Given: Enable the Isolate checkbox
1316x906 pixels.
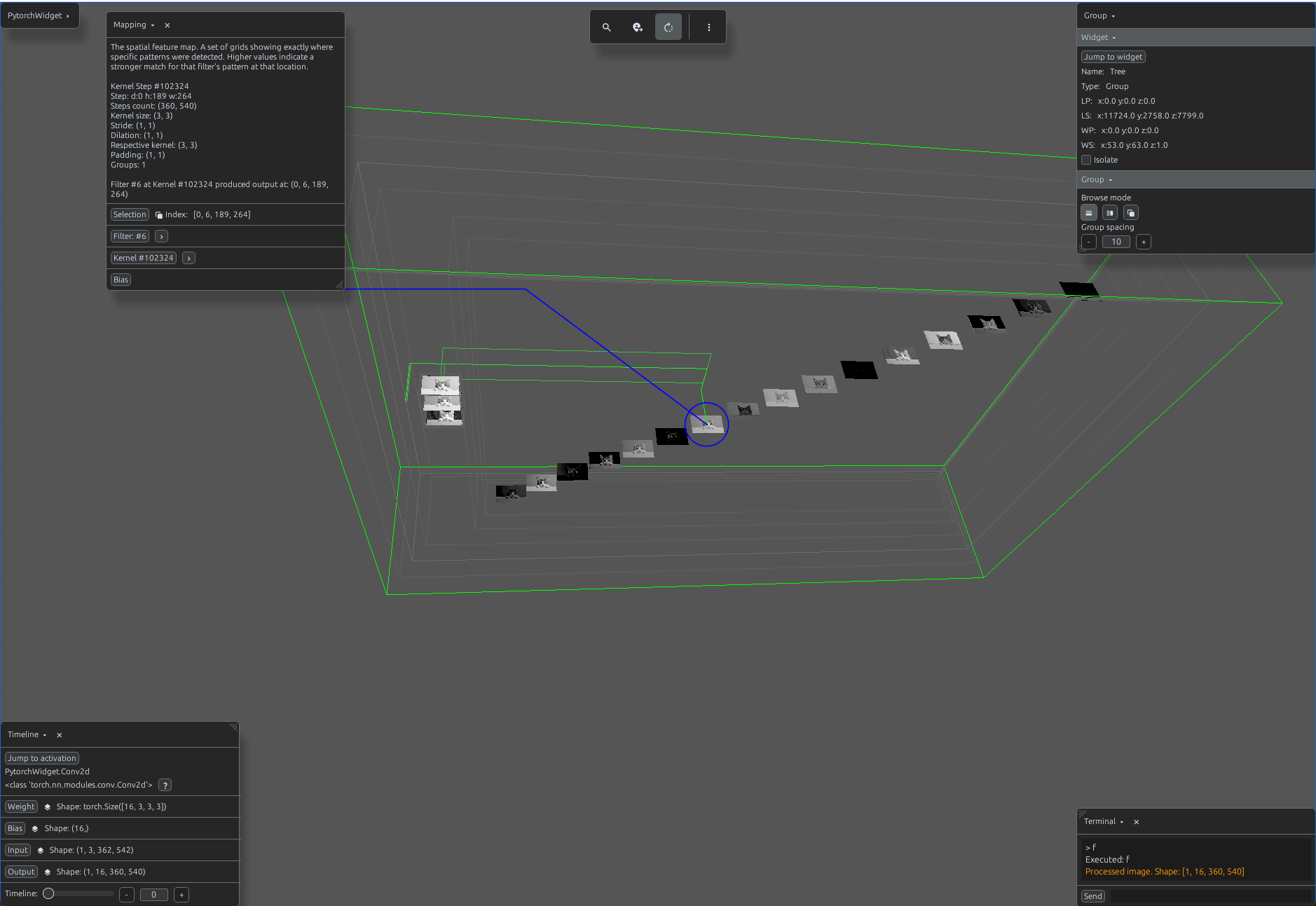Looking at the screenshot, I should tap(1086, 160).
